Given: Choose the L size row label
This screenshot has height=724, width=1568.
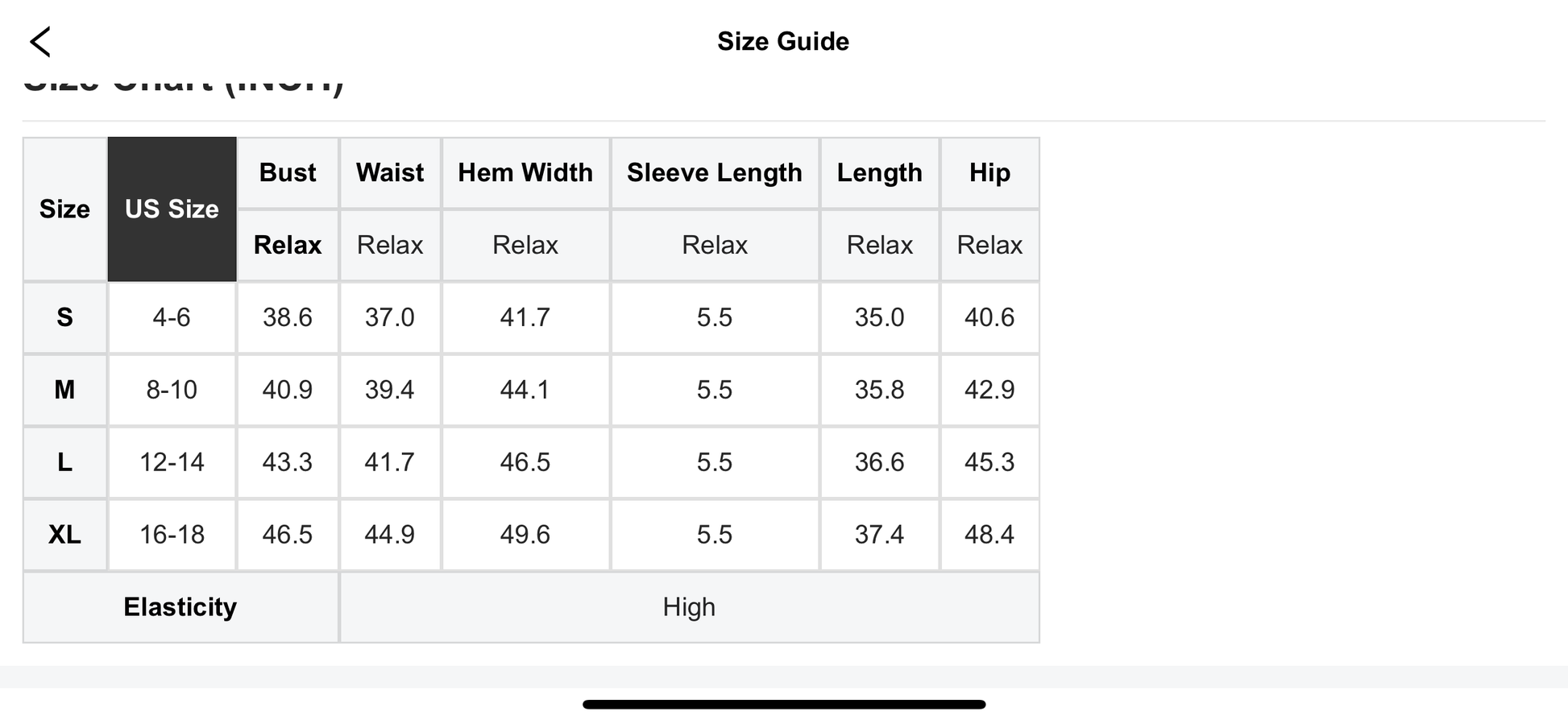Looking at the screenshot, I should click(64, 462).
